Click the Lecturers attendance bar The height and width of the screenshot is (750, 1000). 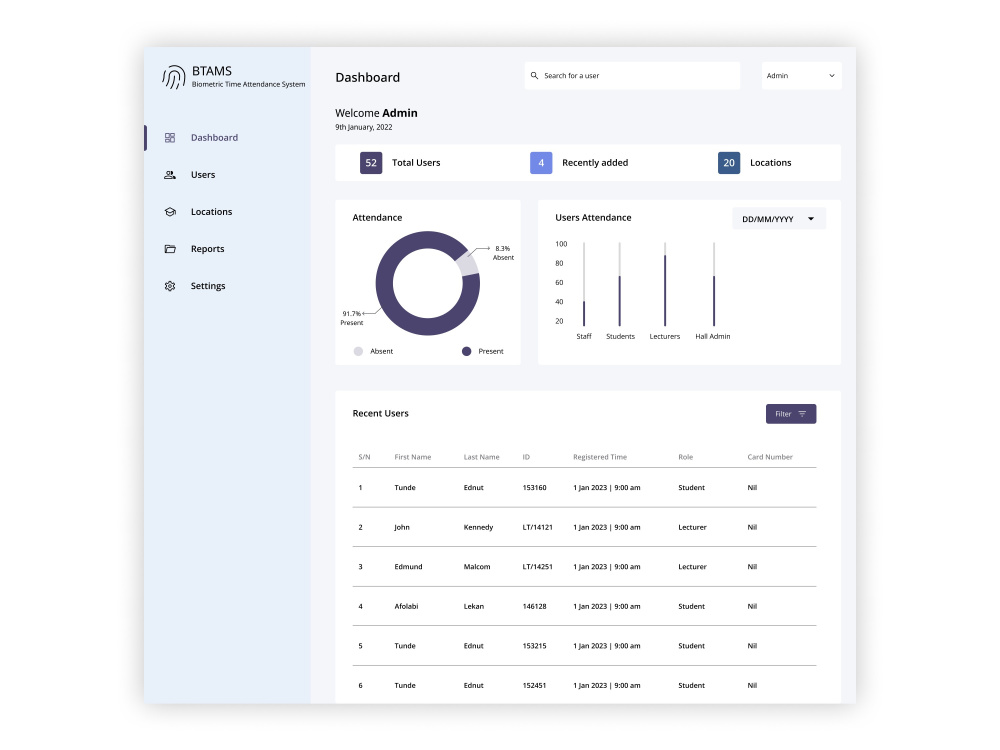pyautogui.click(x=665, y=284)
